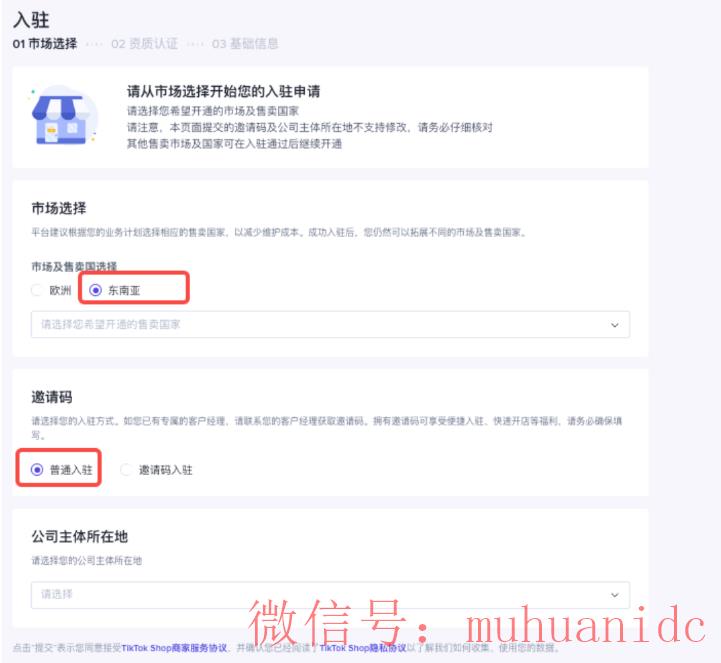Screen dimensions: 721x663
Task: Click the text 请选择您的公司主体所在地
Action: pos(86,560)
